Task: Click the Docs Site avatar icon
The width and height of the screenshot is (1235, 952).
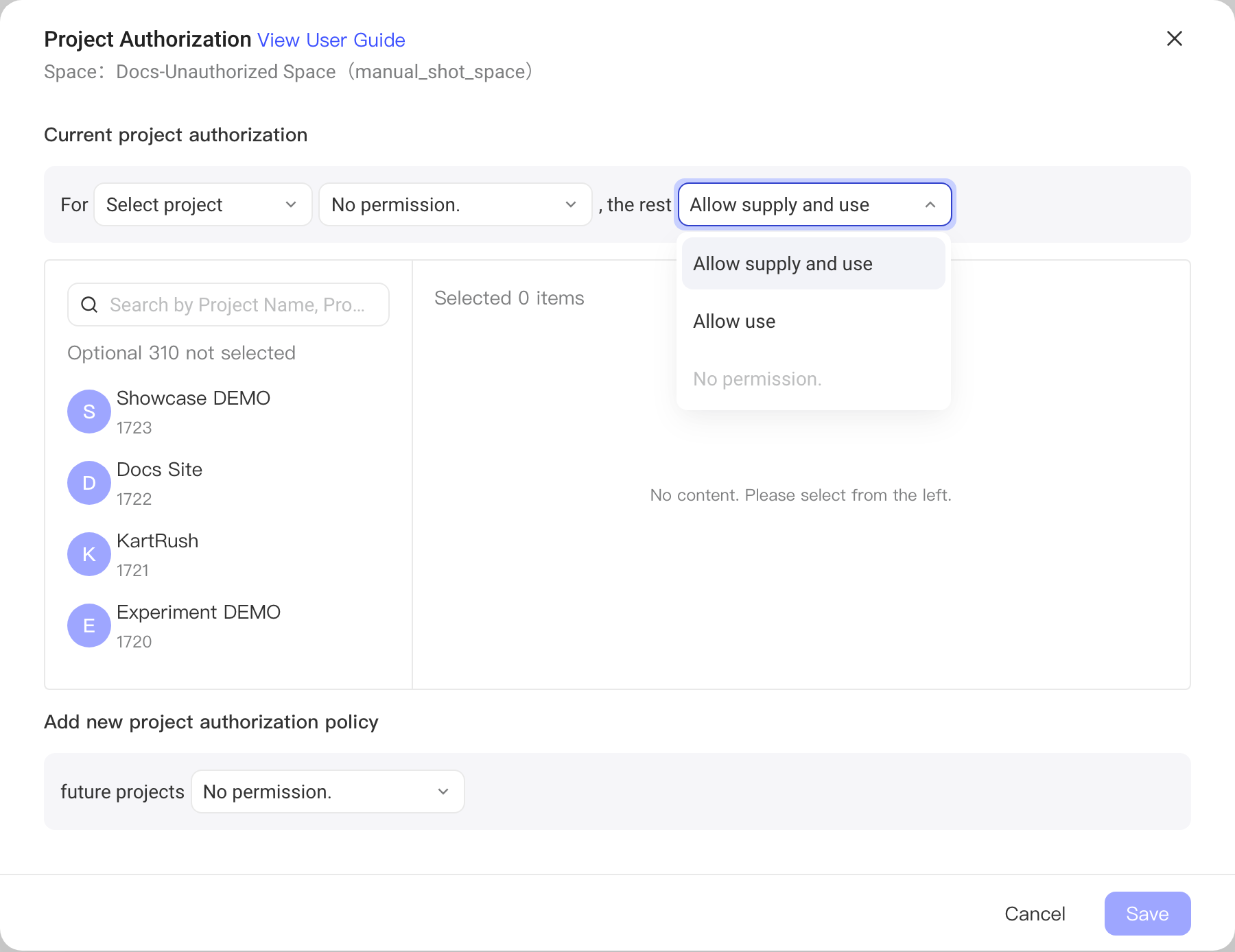Action: tap(89, 483)
